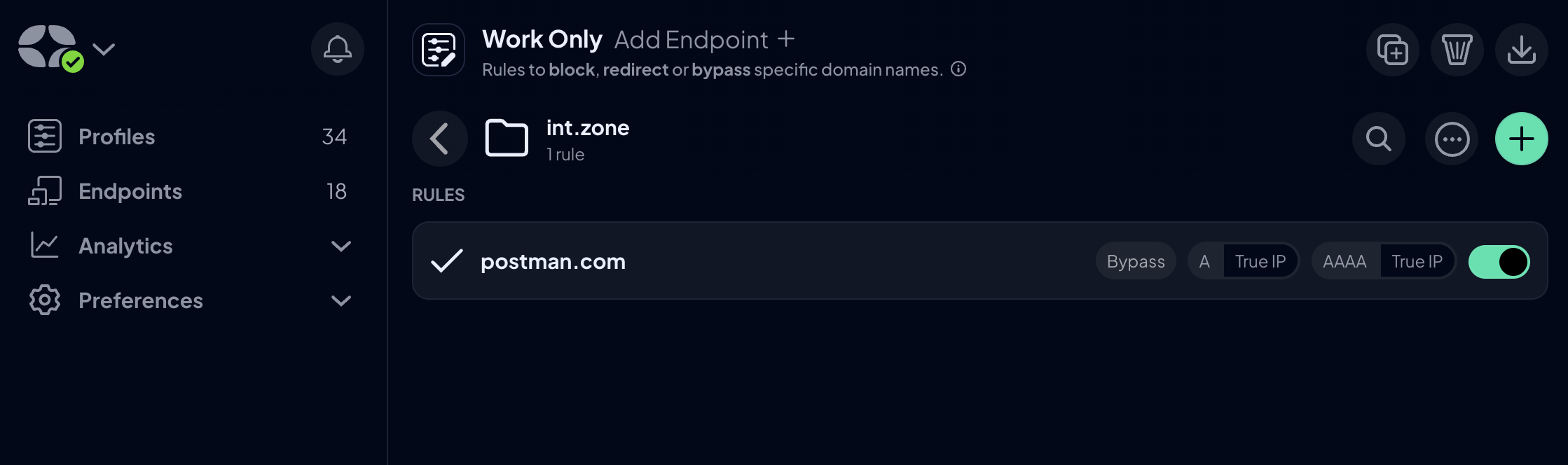Go back with the left arrow button
The image size is (1568, 465).
[x=439, y=139]
